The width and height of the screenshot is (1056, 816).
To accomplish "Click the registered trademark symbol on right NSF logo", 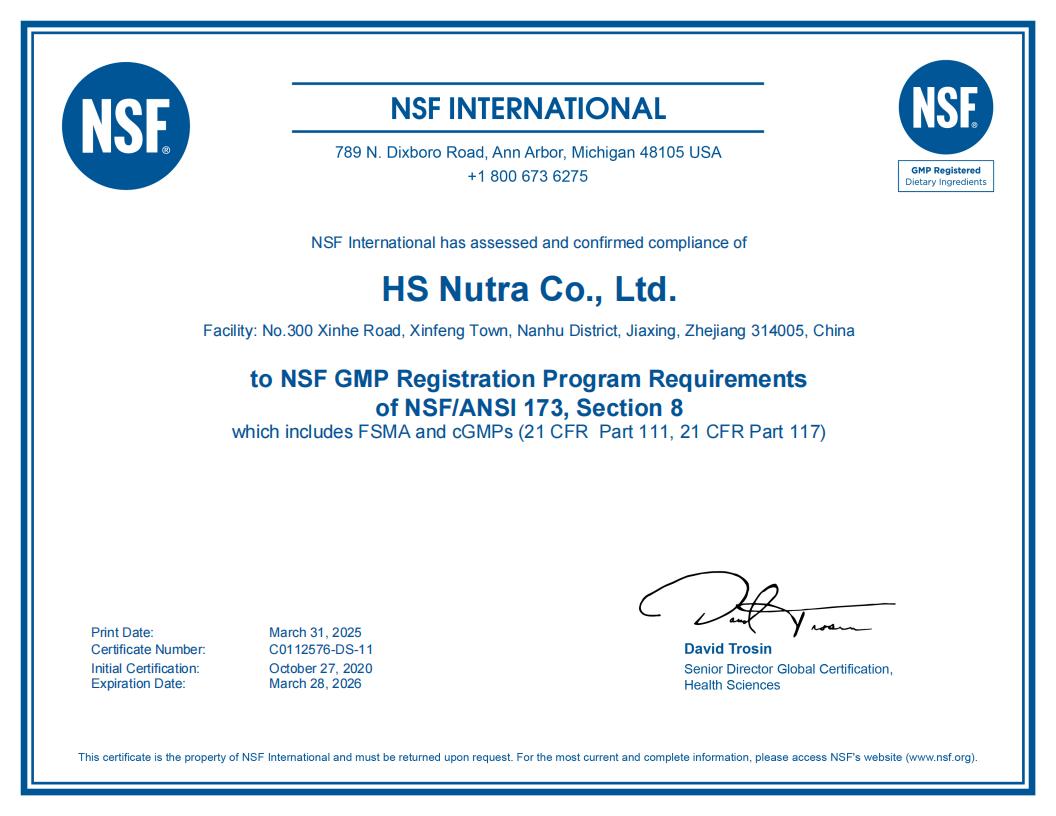I will coord(974,124).
